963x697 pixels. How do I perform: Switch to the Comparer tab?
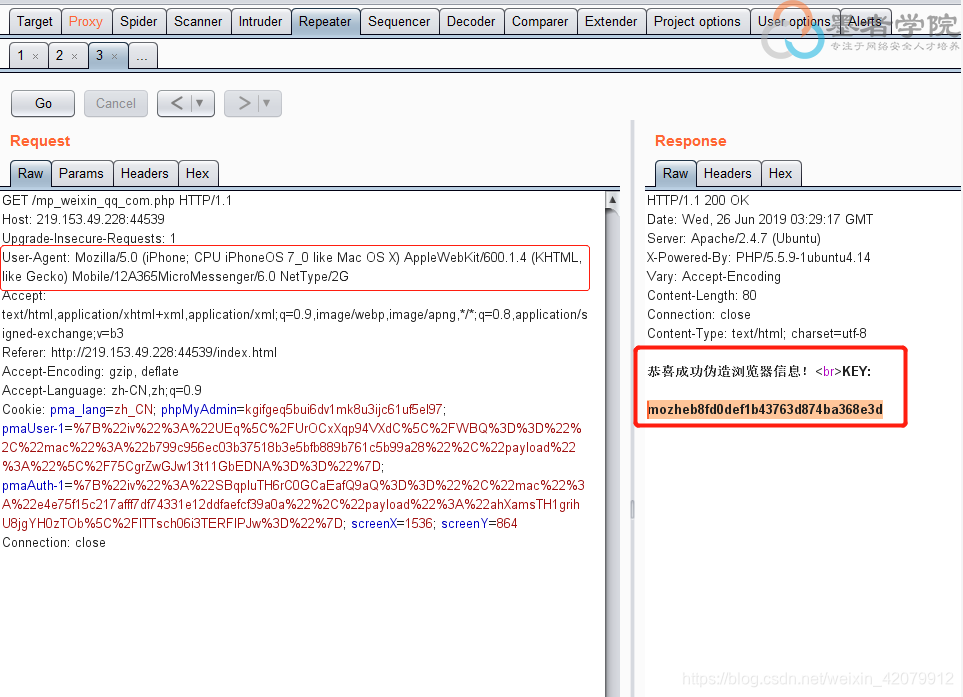[x=540, y=21]
